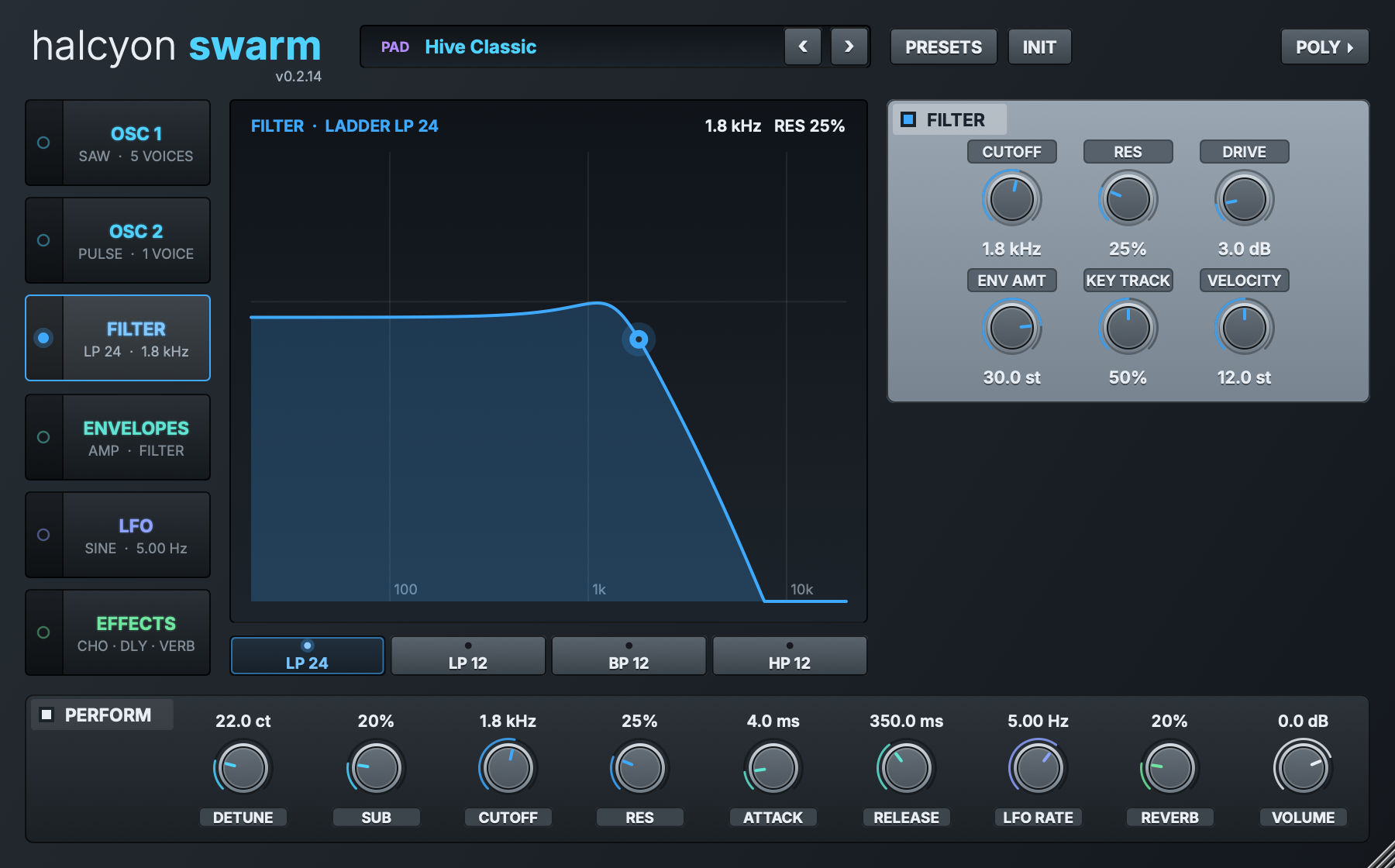Select the HP 12 filter type tab
The image size is (1395, 868).
(x=790, y=656)
